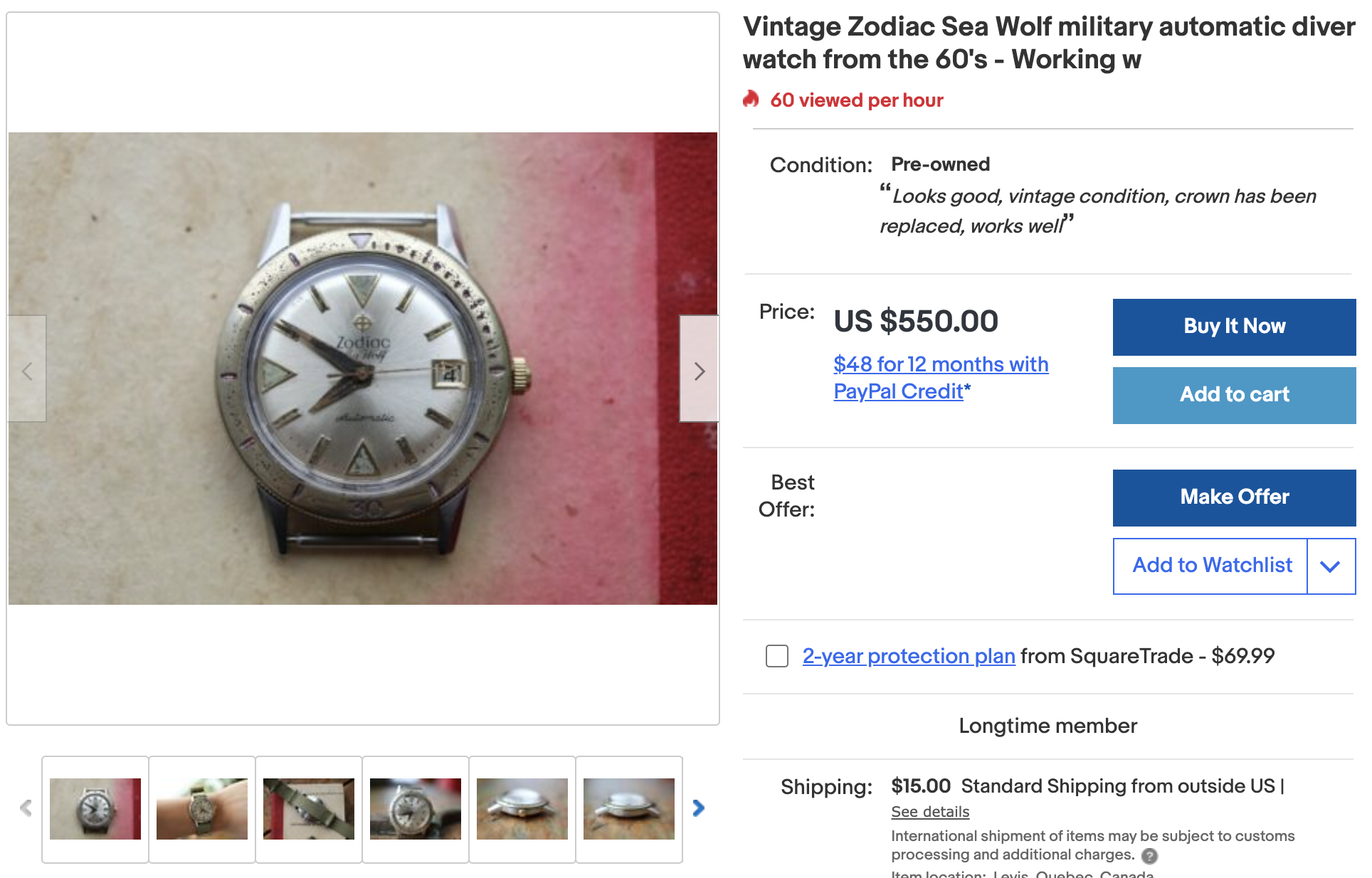Select the watch-on-wrist thumbnail

click(x=202, y=809)
